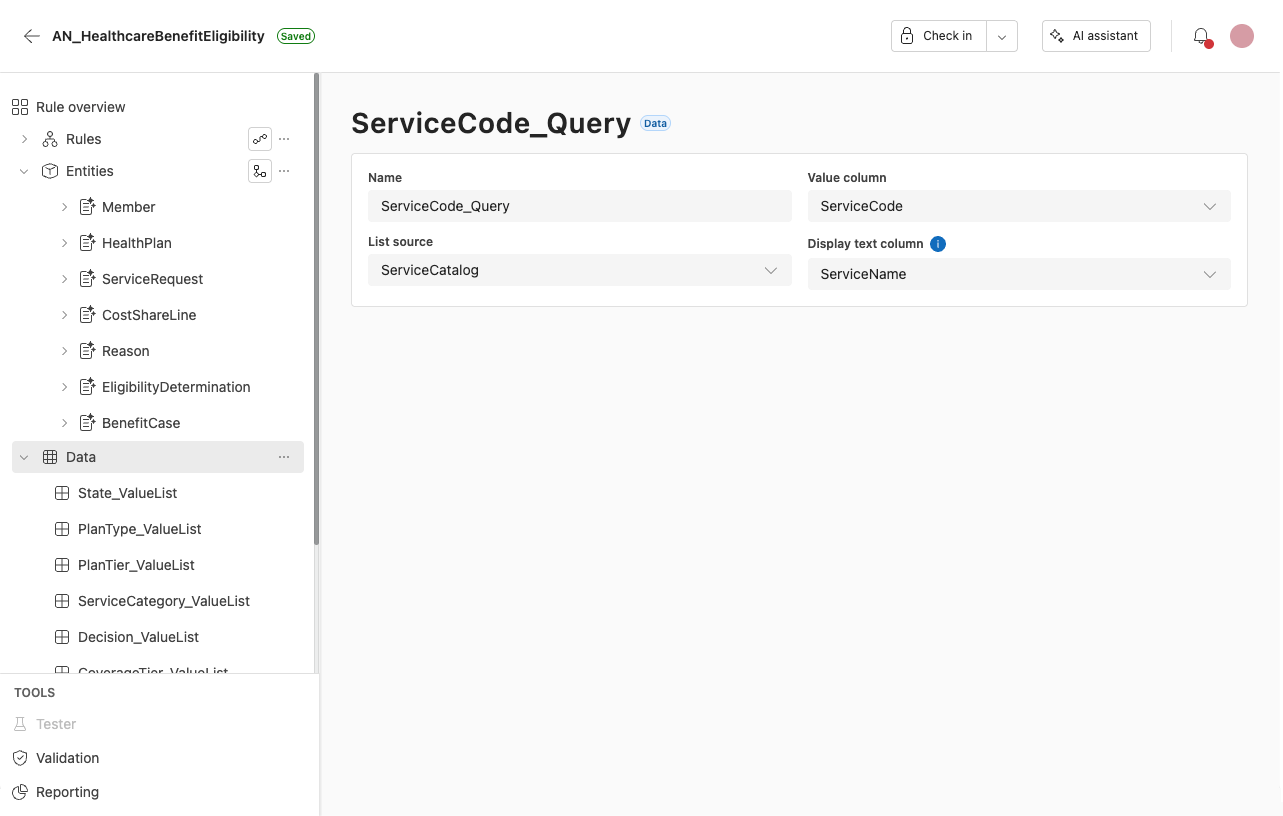Open the Rules more options ellipsis
This screenshot has height=816, width=1283.
tap(284, 139)
